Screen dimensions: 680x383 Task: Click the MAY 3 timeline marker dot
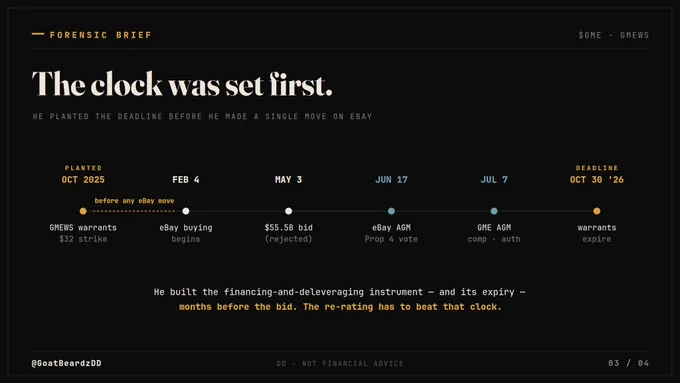click(288, 211)
